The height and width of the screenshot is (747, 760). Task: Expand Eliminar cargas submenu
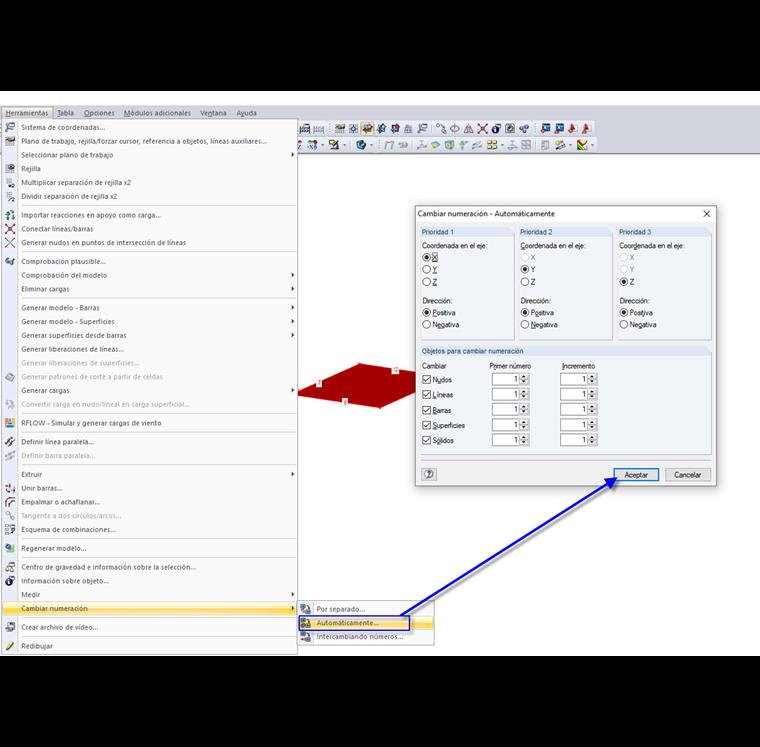[292, 289]
